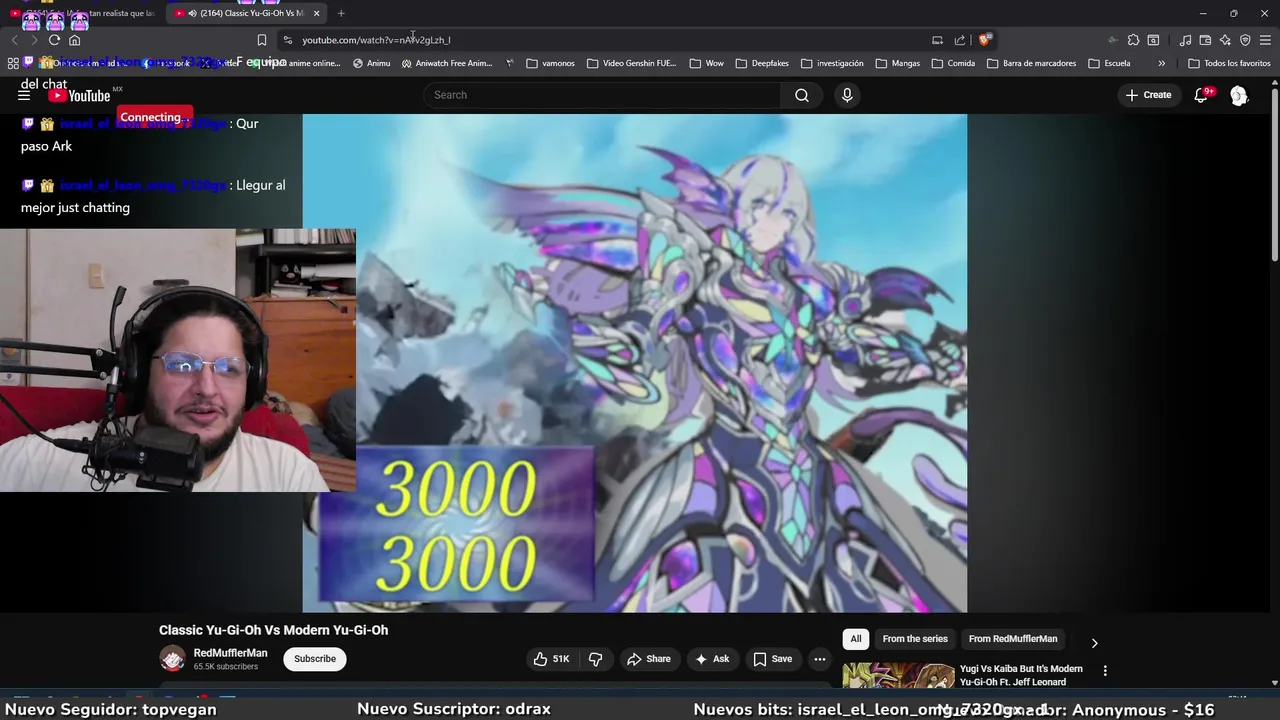Open Deepfakes bookmarks folder

[761, 63]
